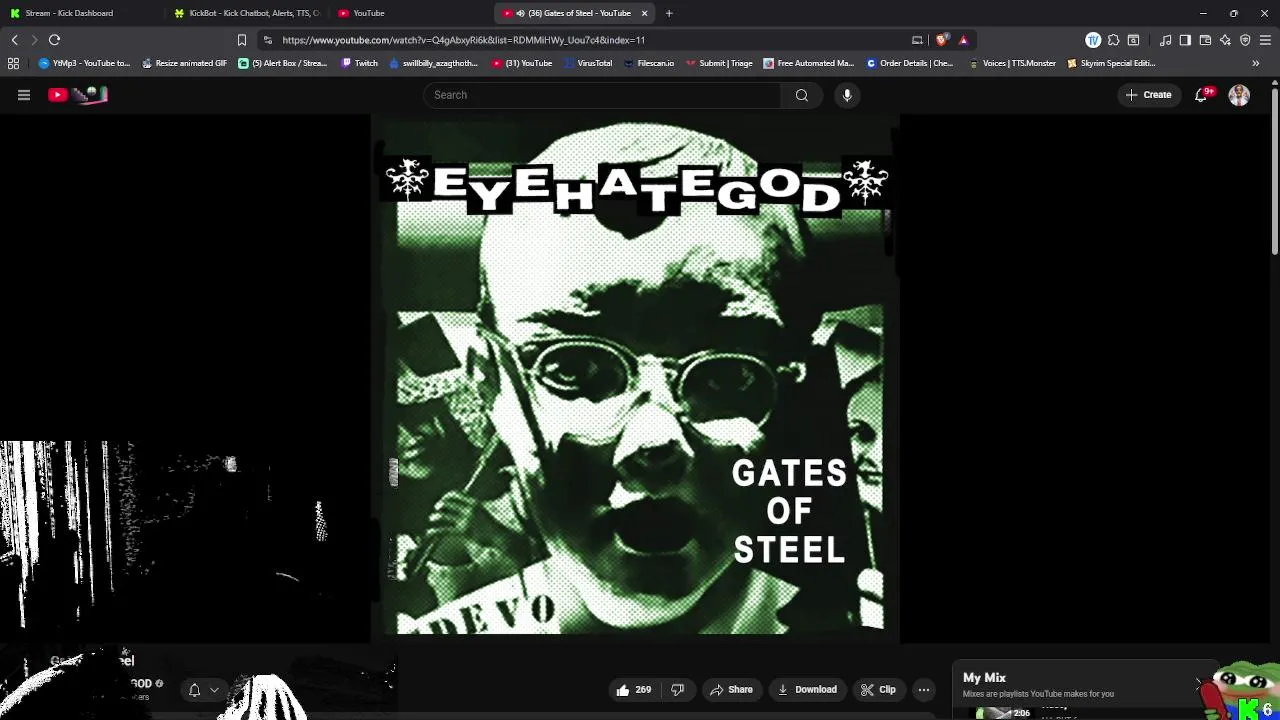Open YtMp3 bookmark
The width and height of the screenshot is (1280, 720).
[x=84, y=63]
